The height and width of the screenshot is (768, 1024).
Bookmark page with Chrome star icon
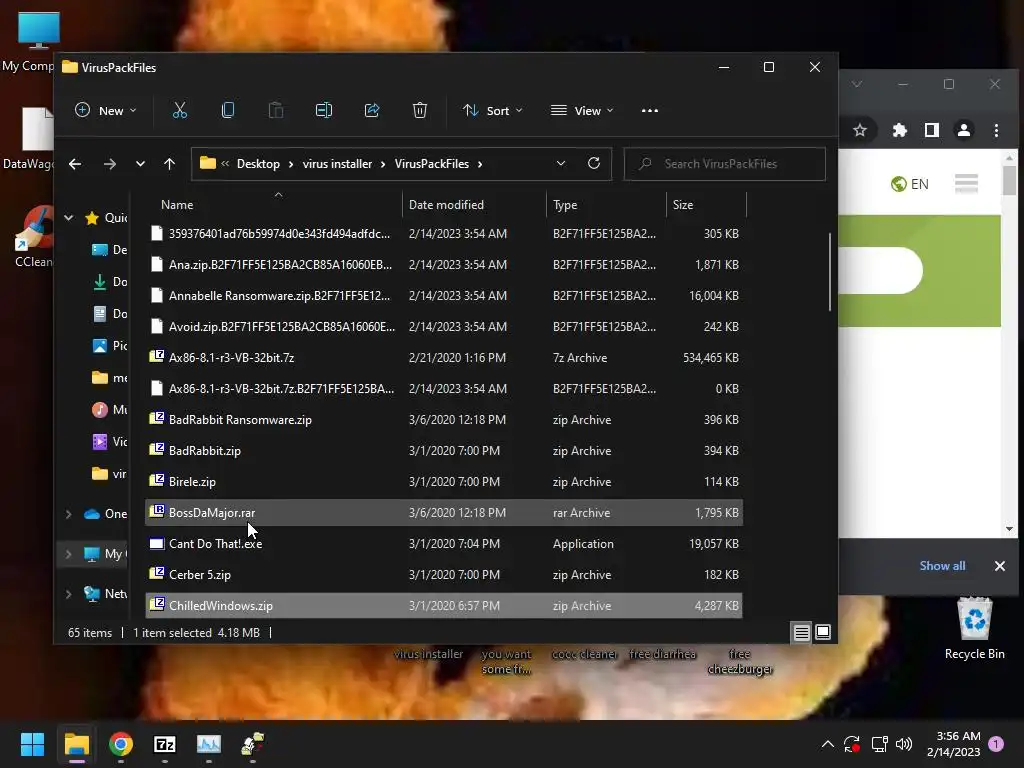[860, 131]
